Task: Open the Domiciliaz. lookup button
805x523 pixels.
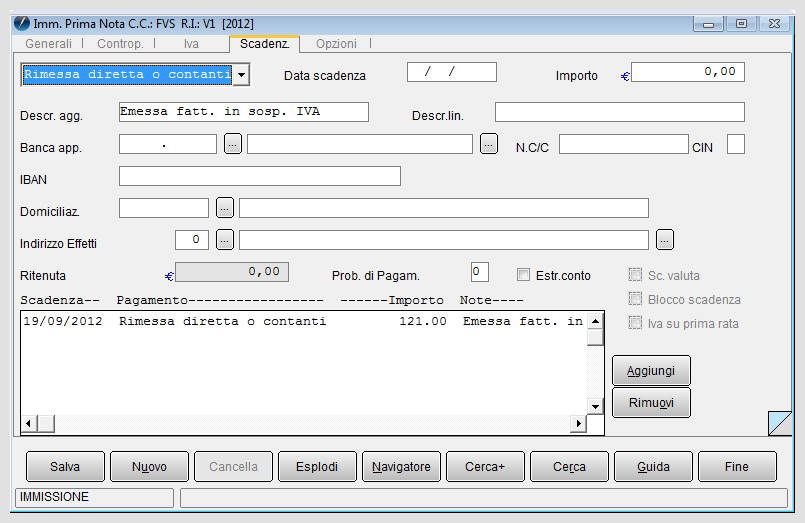Action: click(225, 208)
